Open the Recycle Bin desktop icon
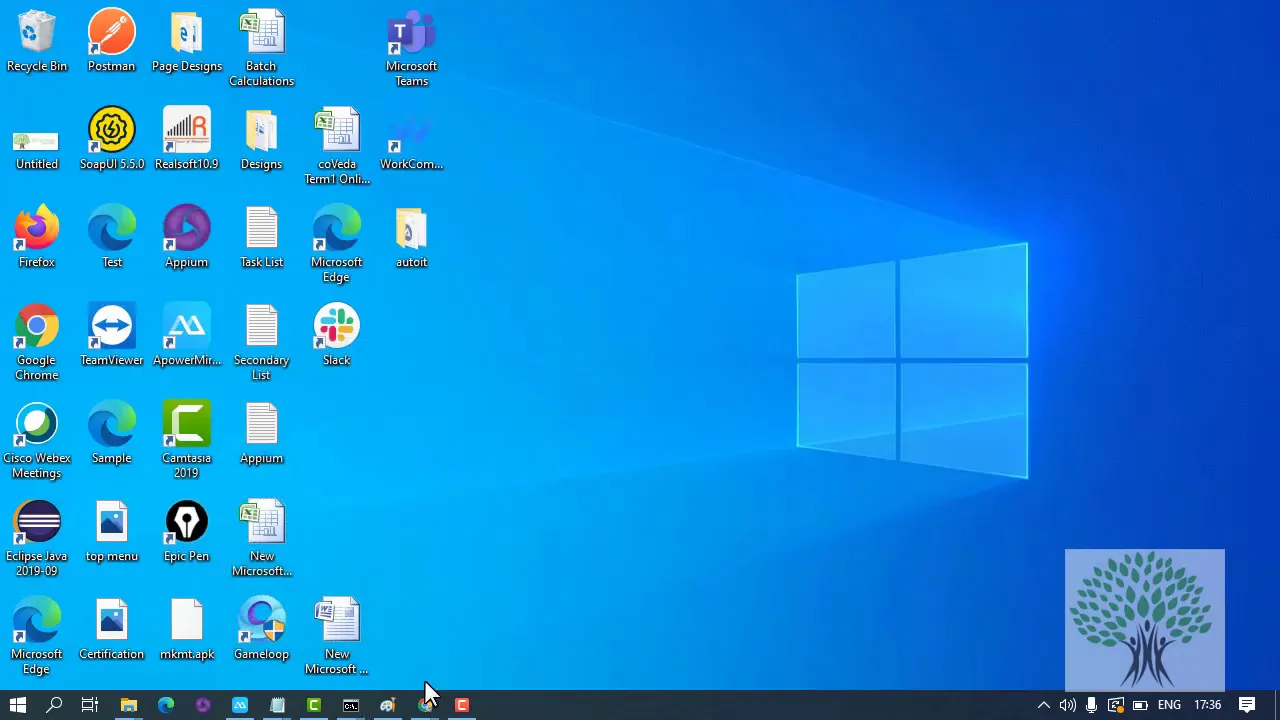The image size is (1280, 720). point(37,42)
